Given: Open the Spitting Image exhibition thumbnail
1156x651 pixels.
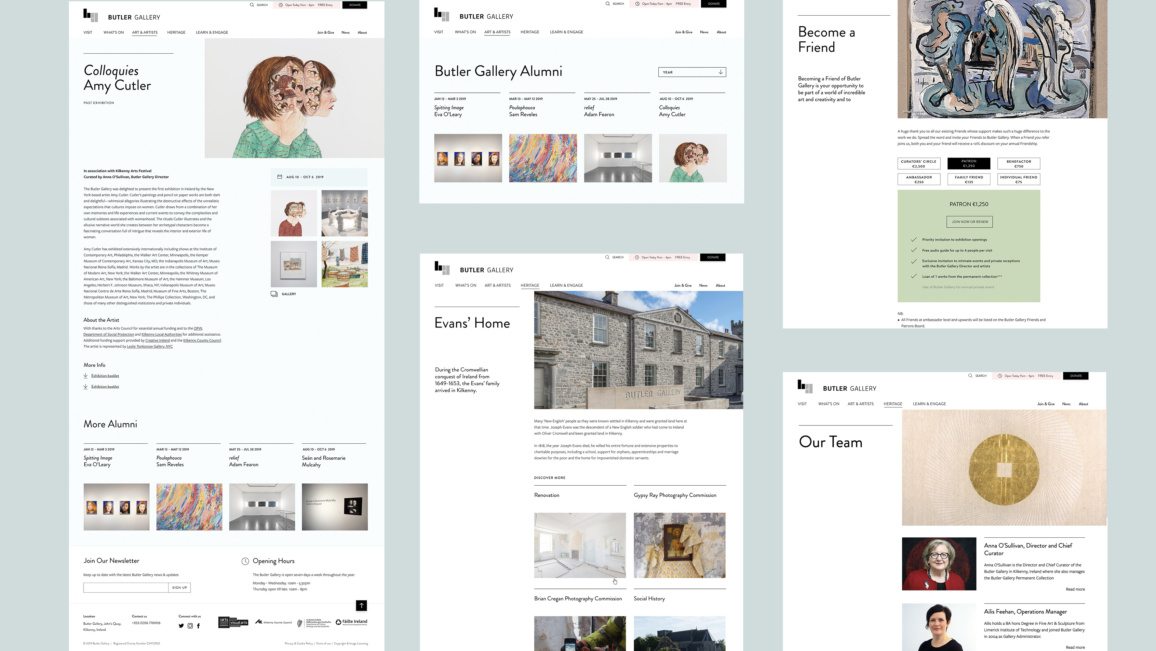Looking at the screenshot, I should [468, 158].
